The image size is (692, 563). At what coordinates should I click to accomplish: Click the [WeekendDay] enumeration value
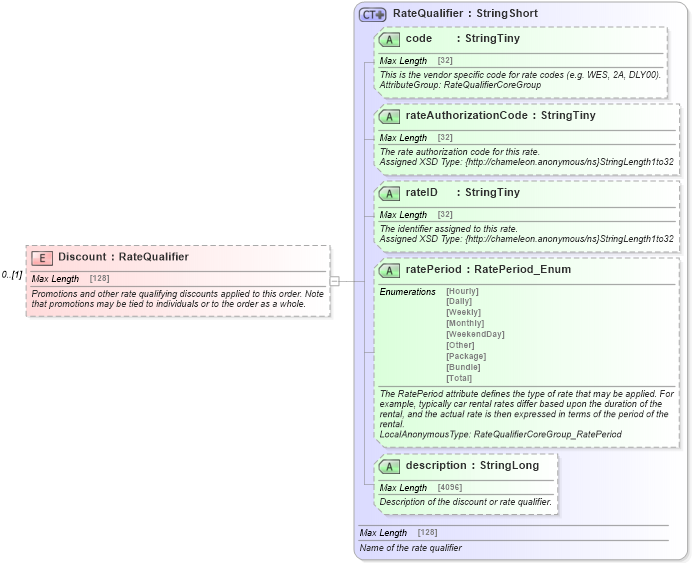pos(475,334)
